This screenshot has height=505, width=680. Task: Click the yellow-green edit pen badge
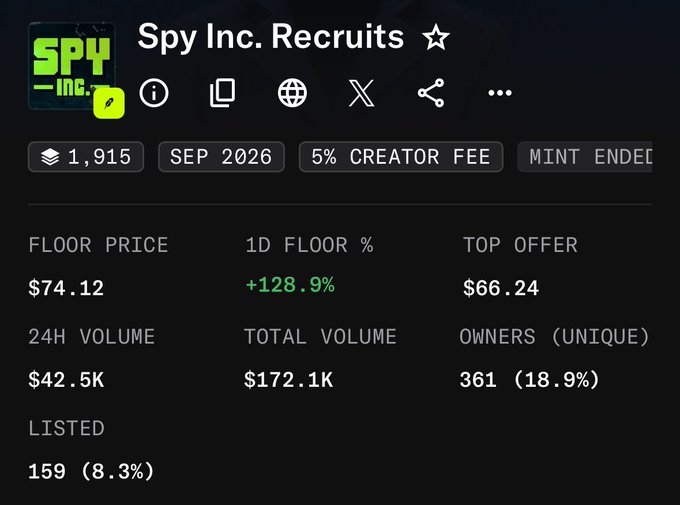tap(109, 103)
